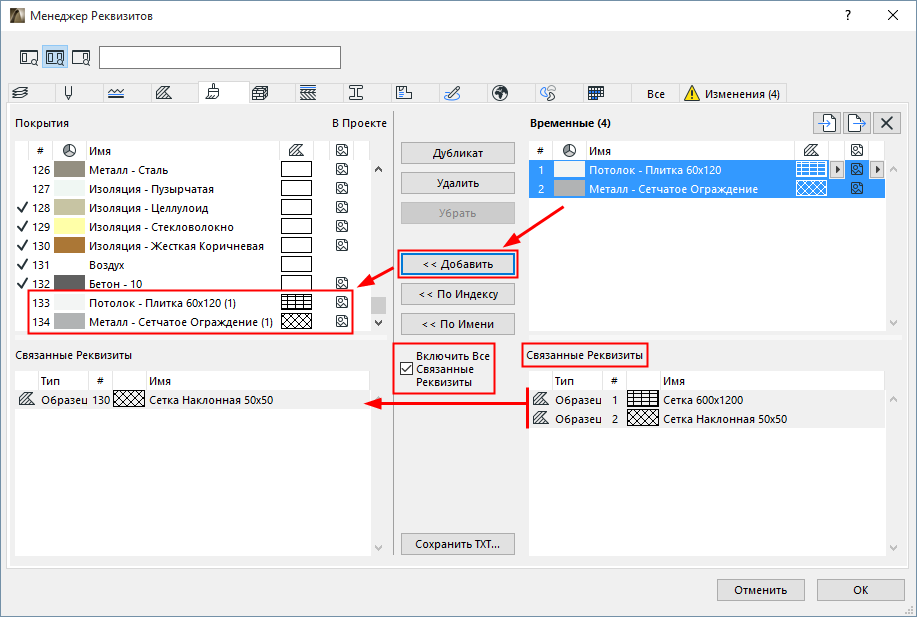Select Потолок - Плитка 60x120 (1) in project list

(x=192, y=303)
